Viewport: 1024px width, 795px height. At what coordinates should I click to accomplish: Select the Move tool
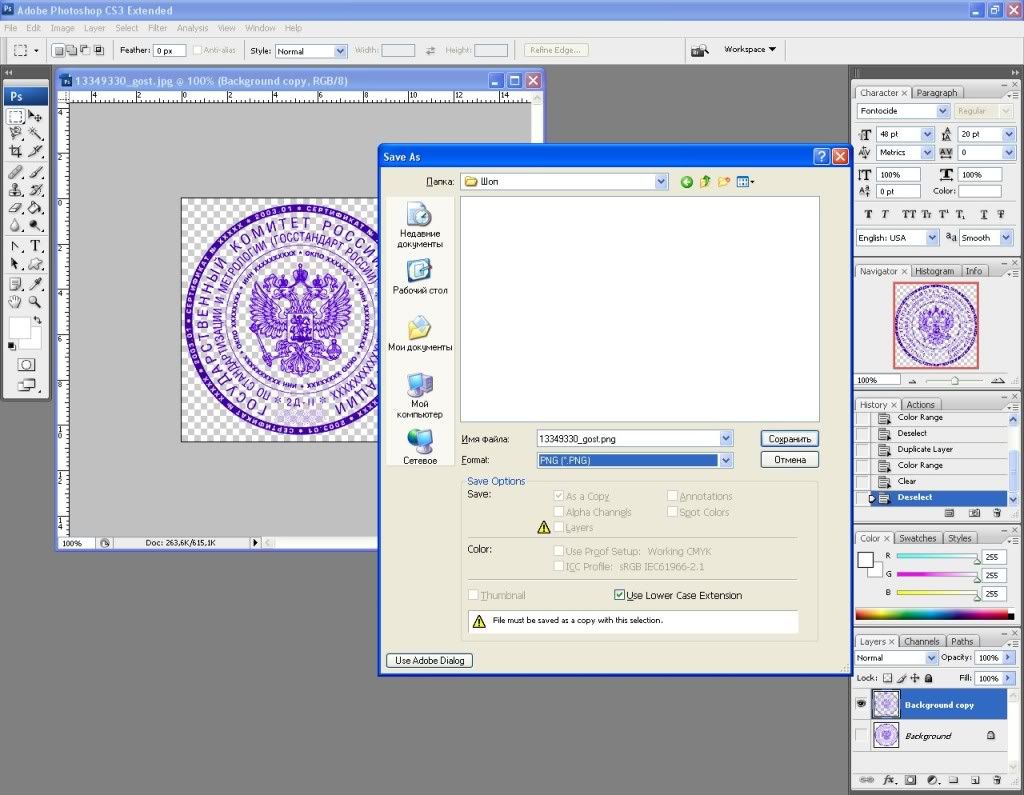tap(35, 116)
